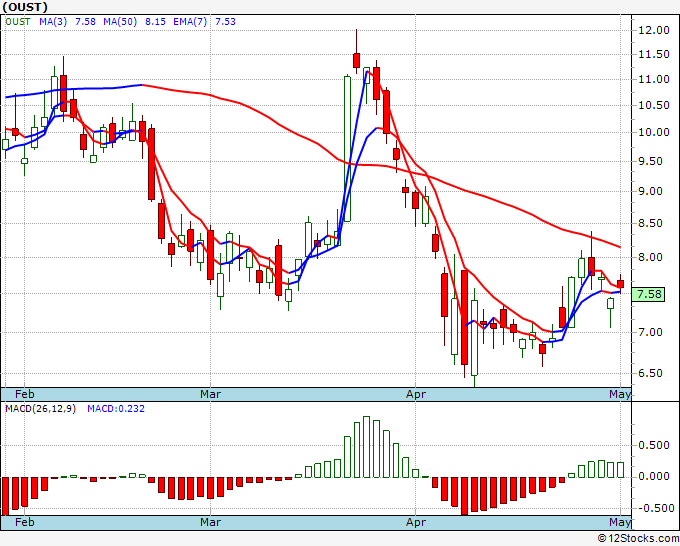Click the 0.000 MACD axis label

[654, 476]
